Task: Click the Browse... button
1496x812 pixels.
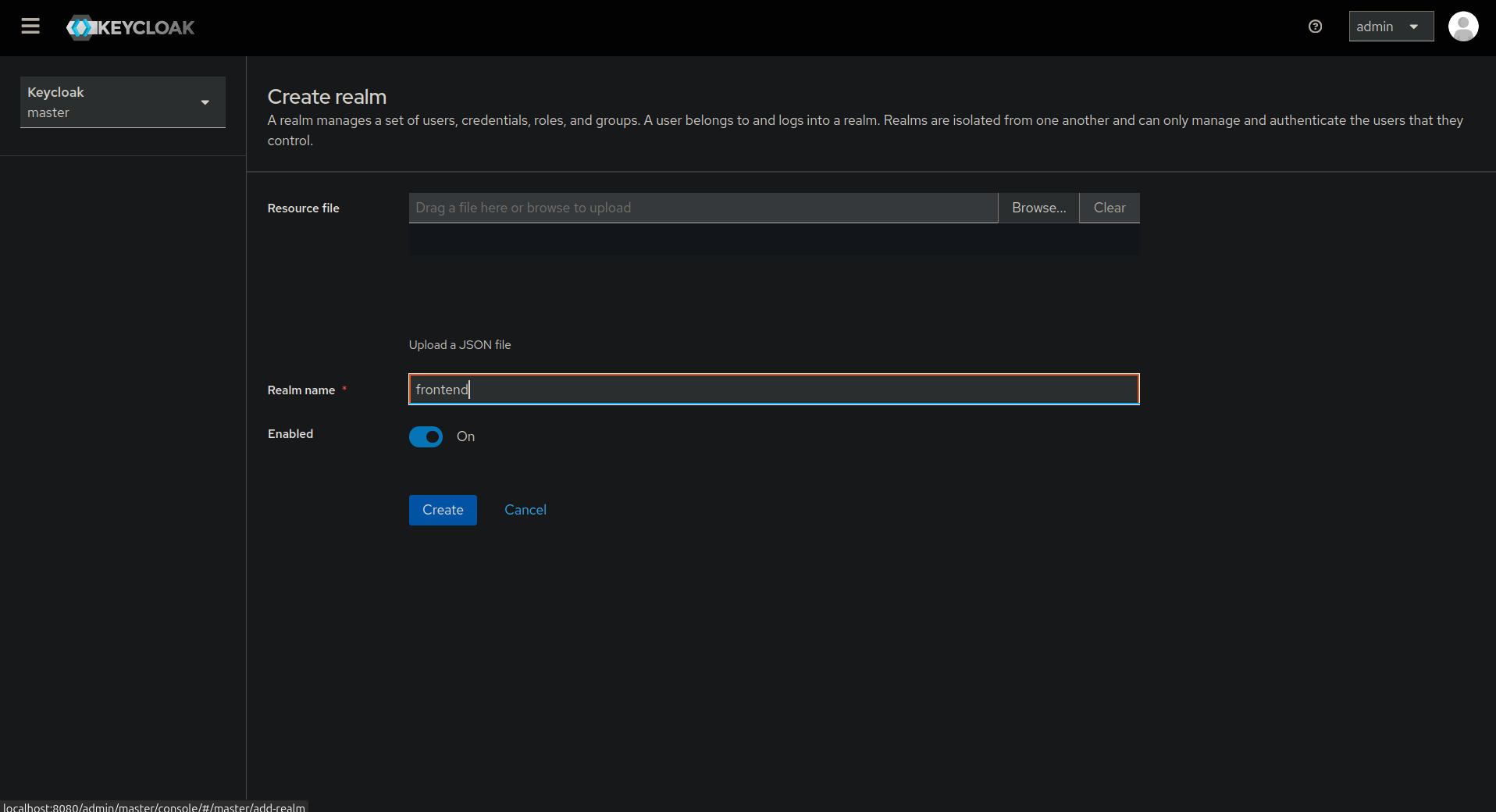Action: pos(1038,208)
